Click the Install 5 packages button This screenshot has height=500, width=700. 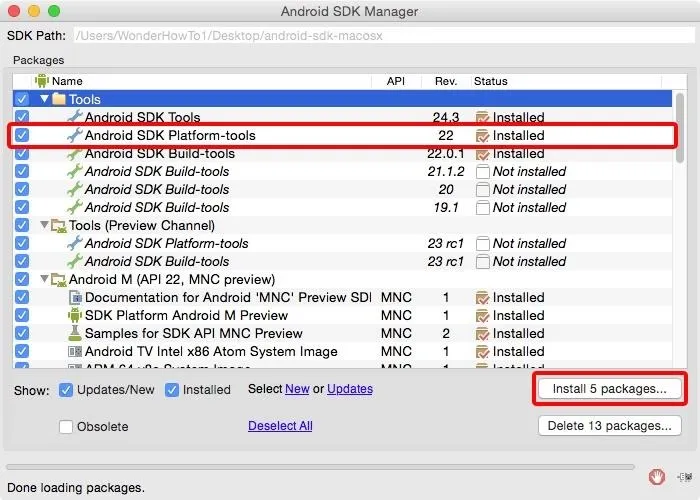click(609, 389)
